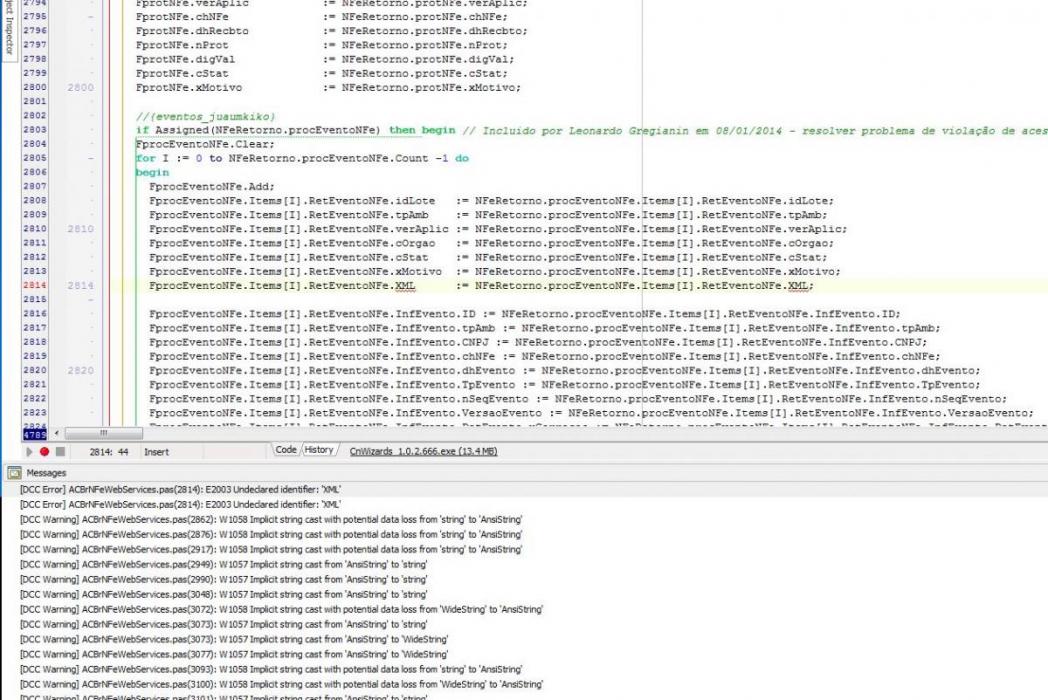Image resolution: width=1048 pixels, height=700 pixels.
Task: Click line number 2814 in the gutter
Action: 35,285
